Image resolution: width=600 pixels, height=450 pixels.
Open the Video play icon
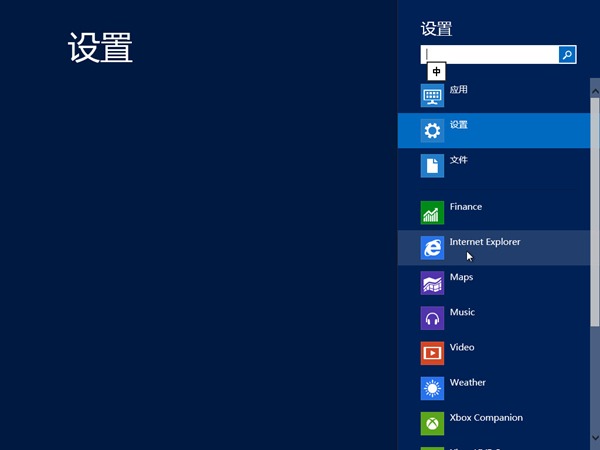point(432,353)
